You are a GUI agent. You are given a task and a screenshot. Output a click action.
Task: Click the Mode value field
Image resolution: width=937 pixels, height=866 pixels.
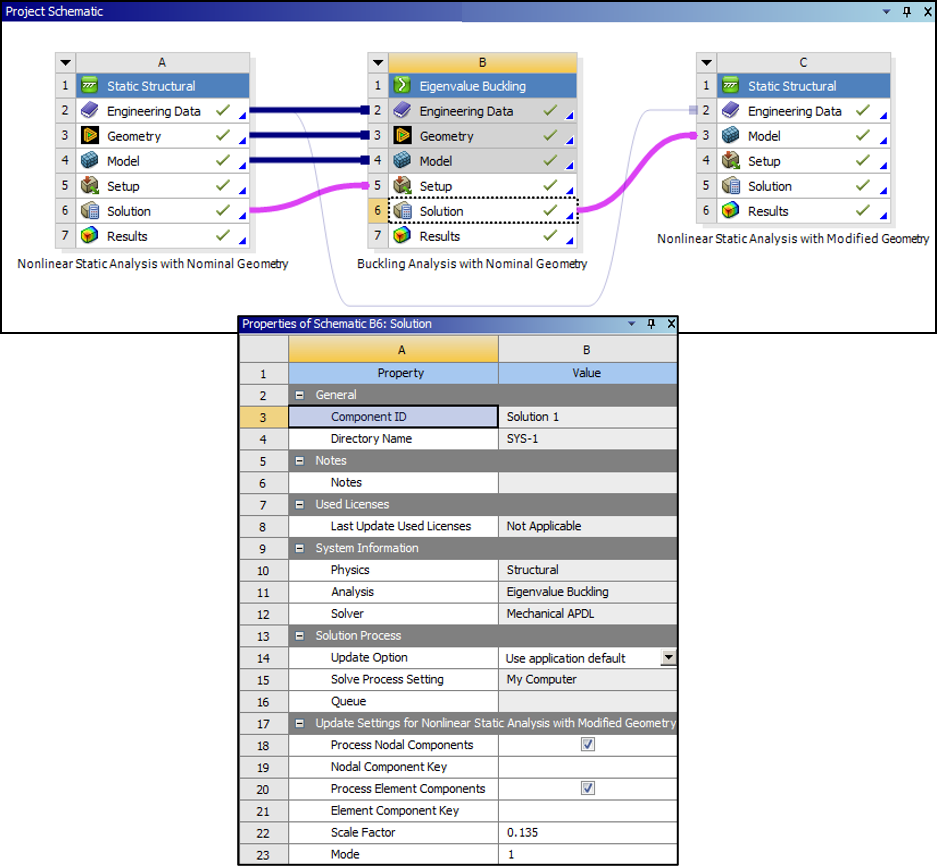click(587, 854)
